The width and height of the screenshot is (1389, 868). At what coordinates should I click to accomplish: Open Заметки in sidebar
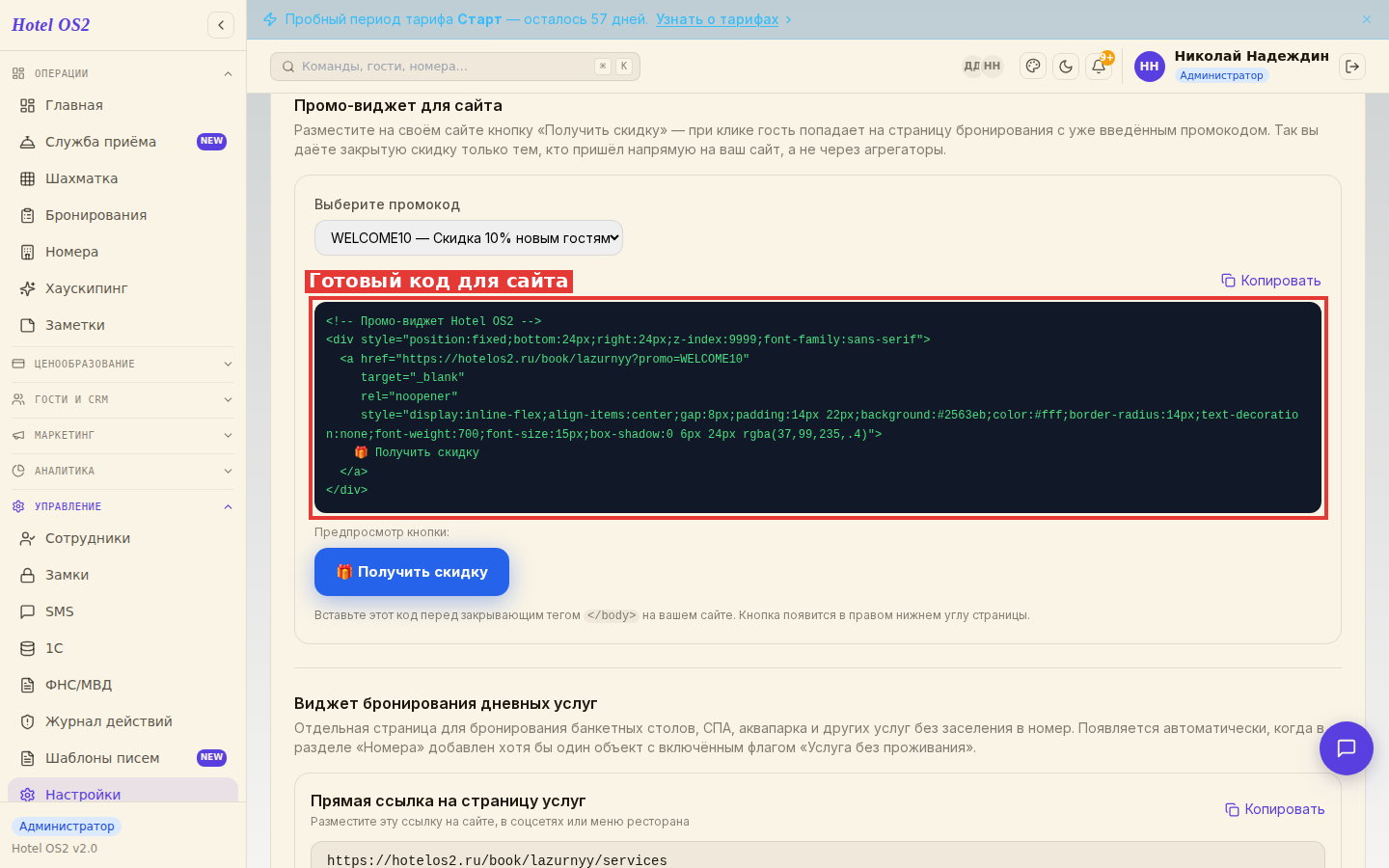[x=122, y=325]
